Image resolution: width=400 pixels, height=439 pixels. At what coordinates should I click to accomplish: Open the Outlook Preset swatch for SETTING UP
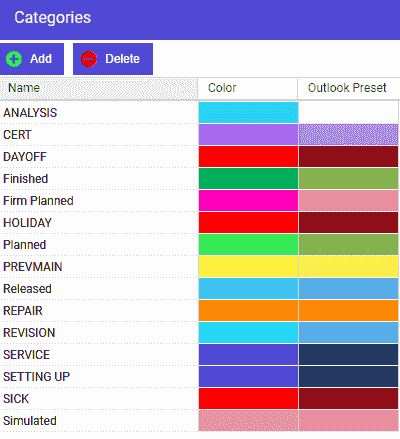pos(348,377)
